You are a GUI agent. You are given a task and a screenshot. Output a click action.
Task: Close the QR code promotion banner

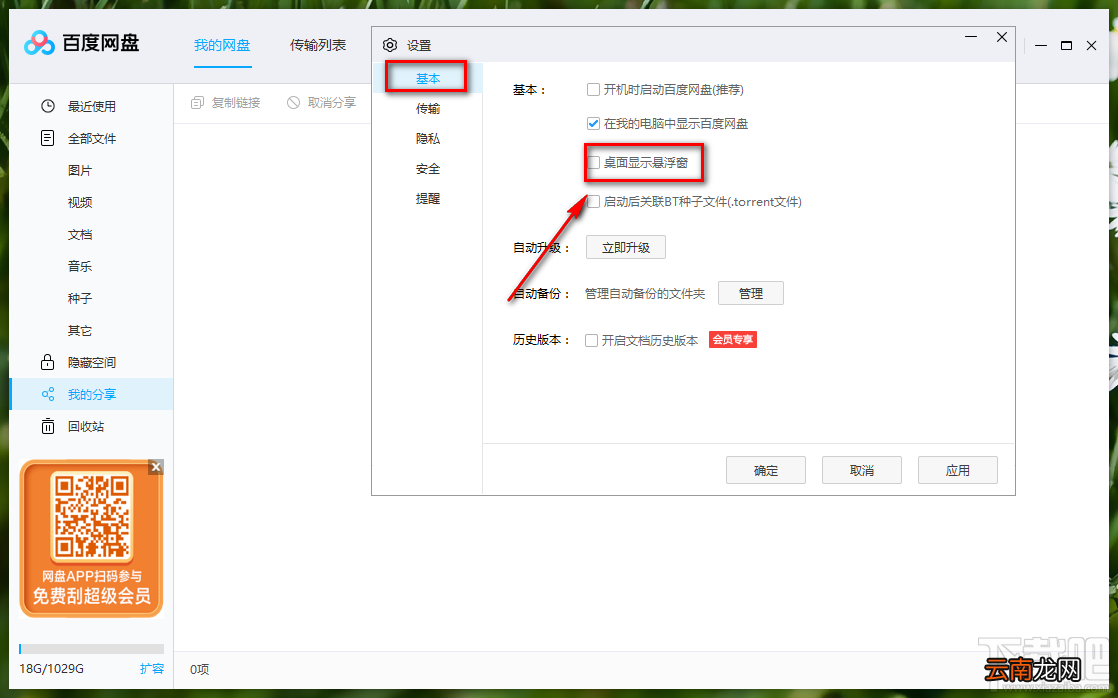156,467
